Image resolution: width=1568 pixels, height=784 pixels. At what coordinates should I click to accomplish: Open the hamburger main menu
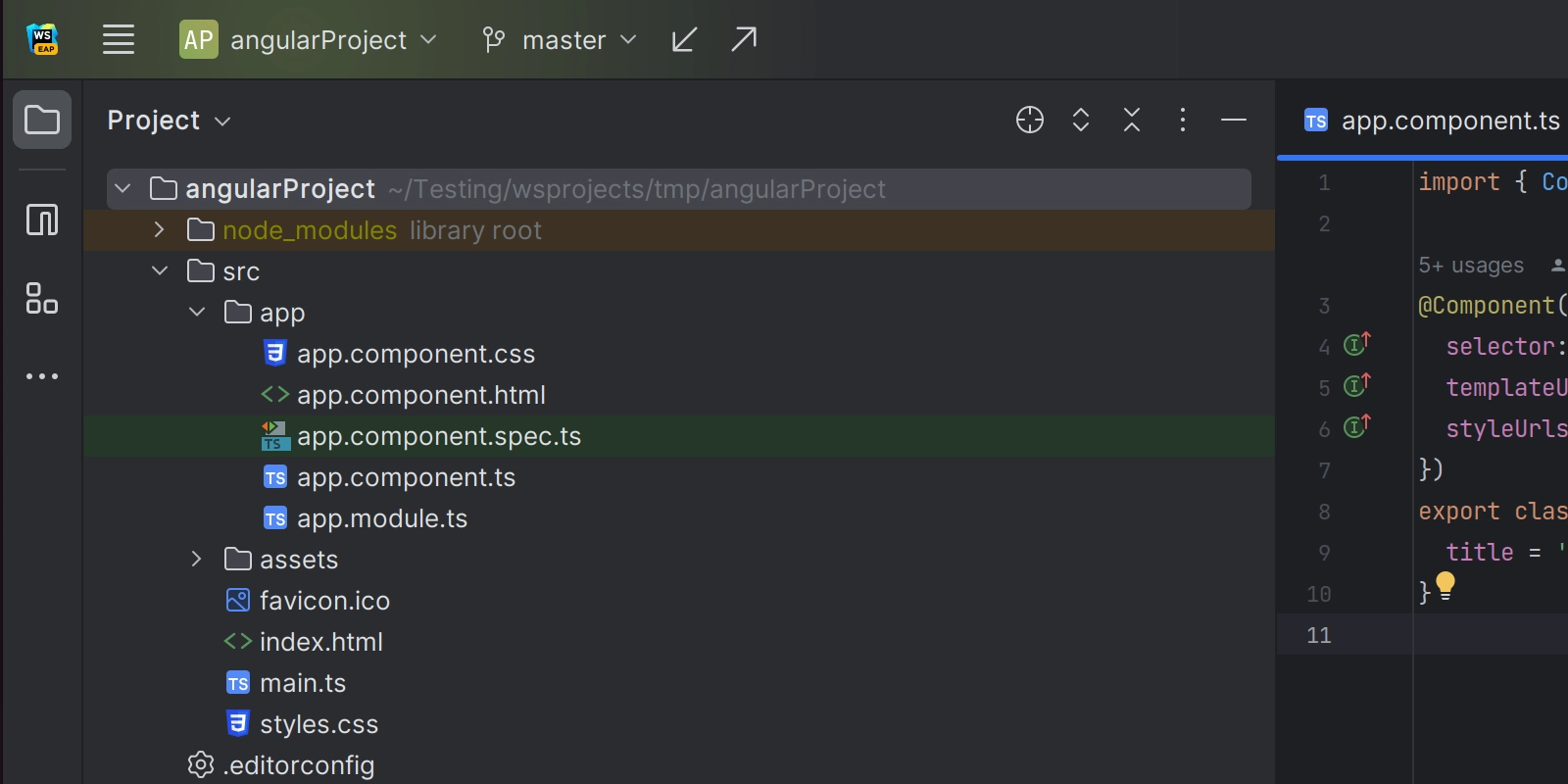pos(119,40)
